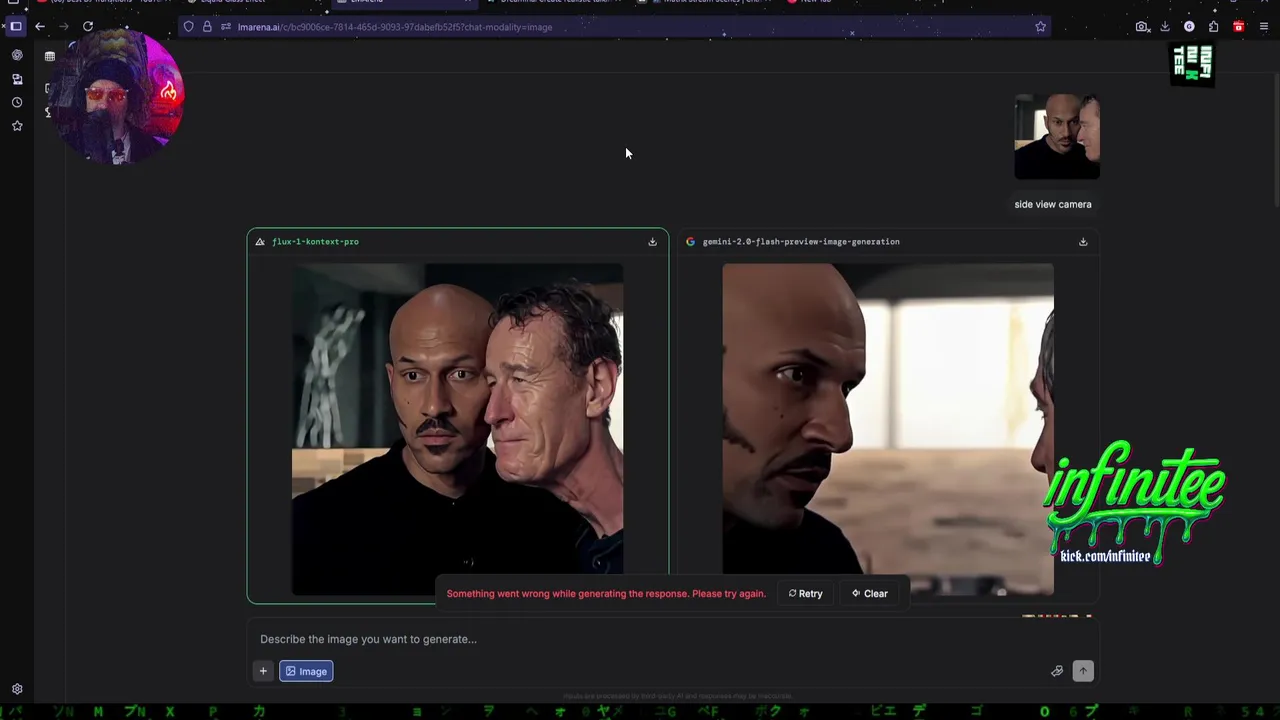The image size is (1280, 720).
Task: Click the triangle logo beside flux-1-kontext-pro
Action: (x=260, y=241)
